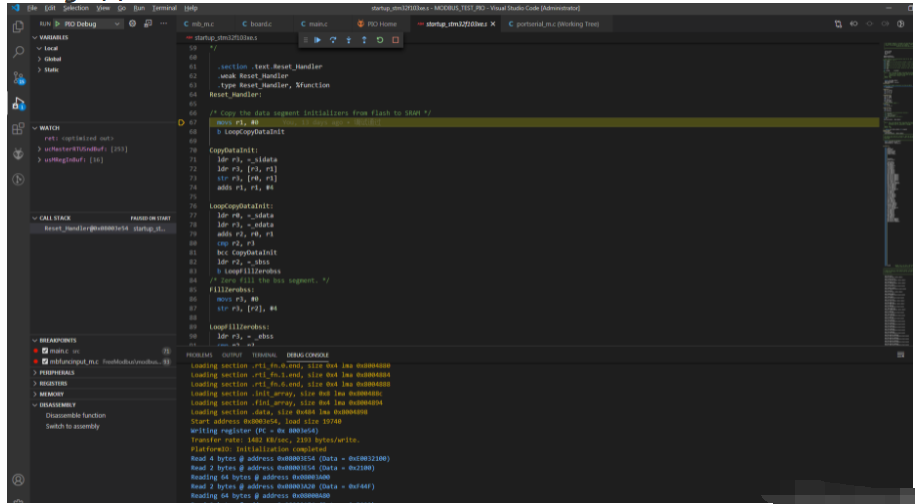Screen dimensions: 918x504
Task: Open the Run and Debug view
Action: (18, 104)
